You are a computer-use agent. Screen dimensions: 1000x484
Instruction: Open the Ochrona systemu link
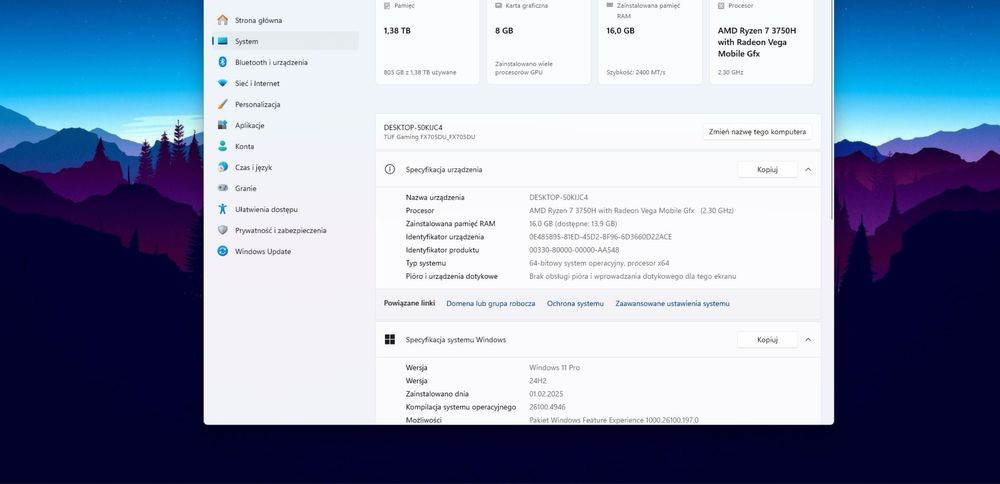575,304
